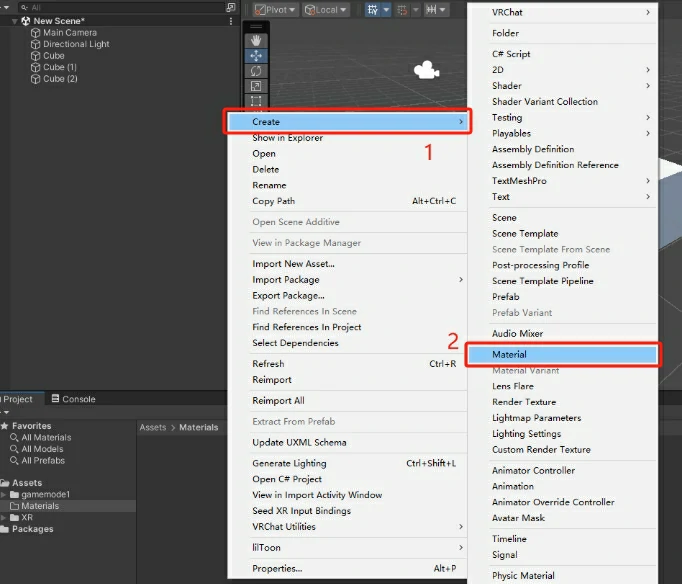This screenshot has width=682, height=584.
Task: Select the Rotate tool
Action: pyautogui.click(x=256, y=71)
